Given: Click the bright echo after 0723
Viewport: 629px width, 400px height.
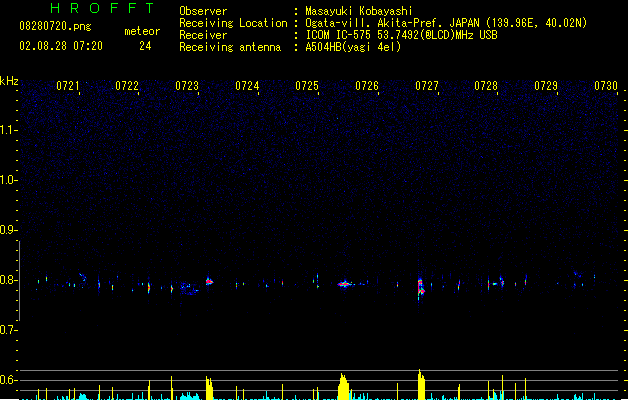Looking at the screenshot, I should click(209, 282).
